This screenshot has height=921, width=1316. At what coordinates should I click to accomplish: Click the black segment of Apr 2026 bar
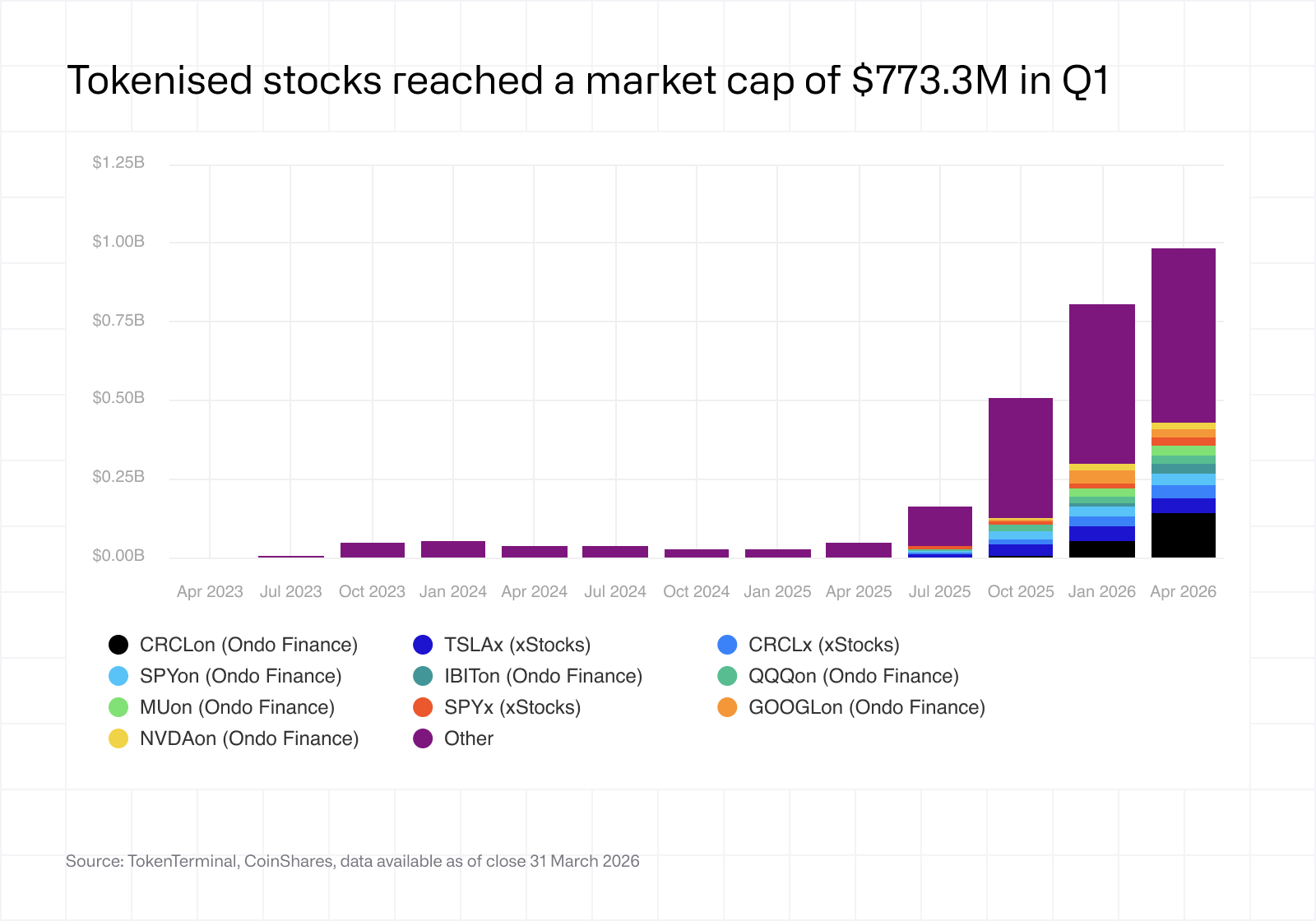1183,535
